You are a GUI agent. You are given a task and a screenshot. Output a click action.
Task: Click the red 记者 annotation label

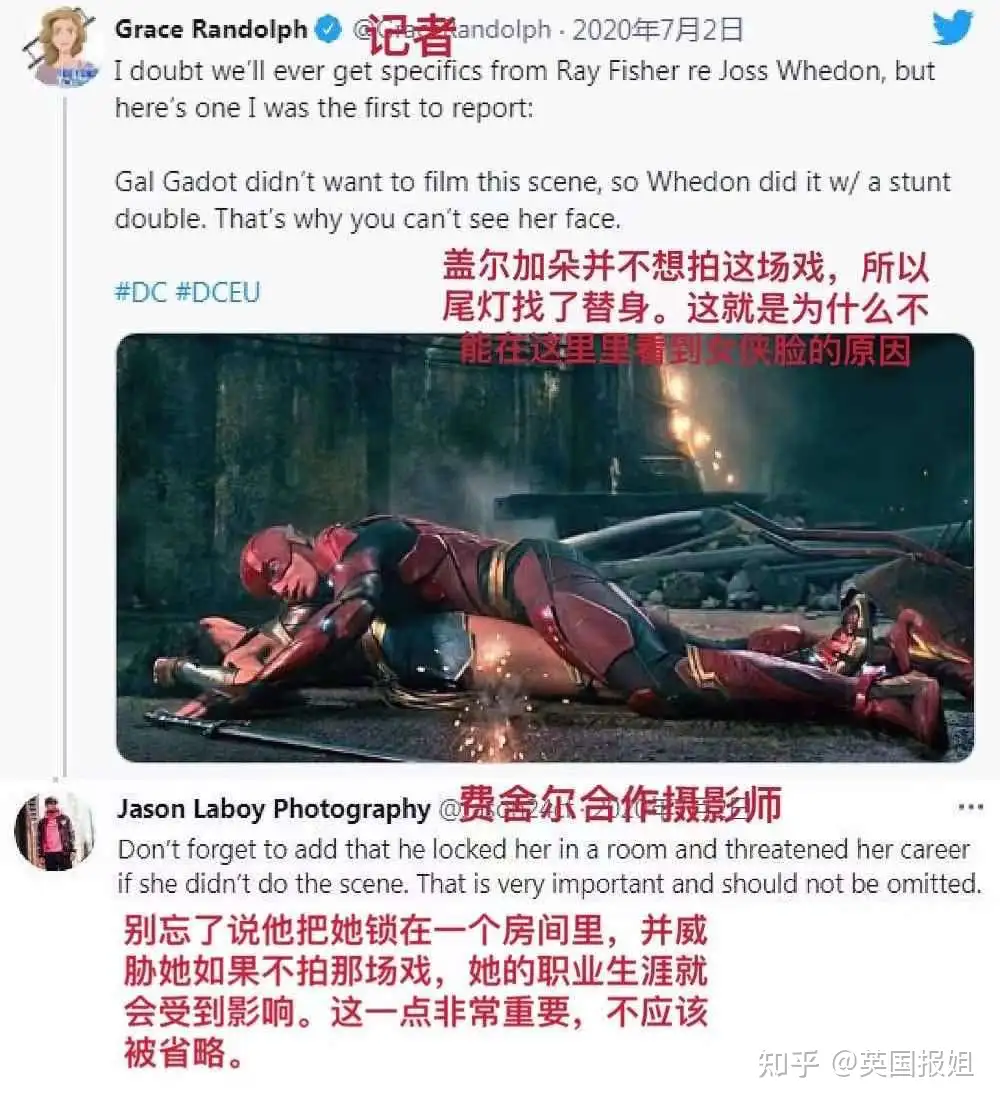[x=409, y=35]
